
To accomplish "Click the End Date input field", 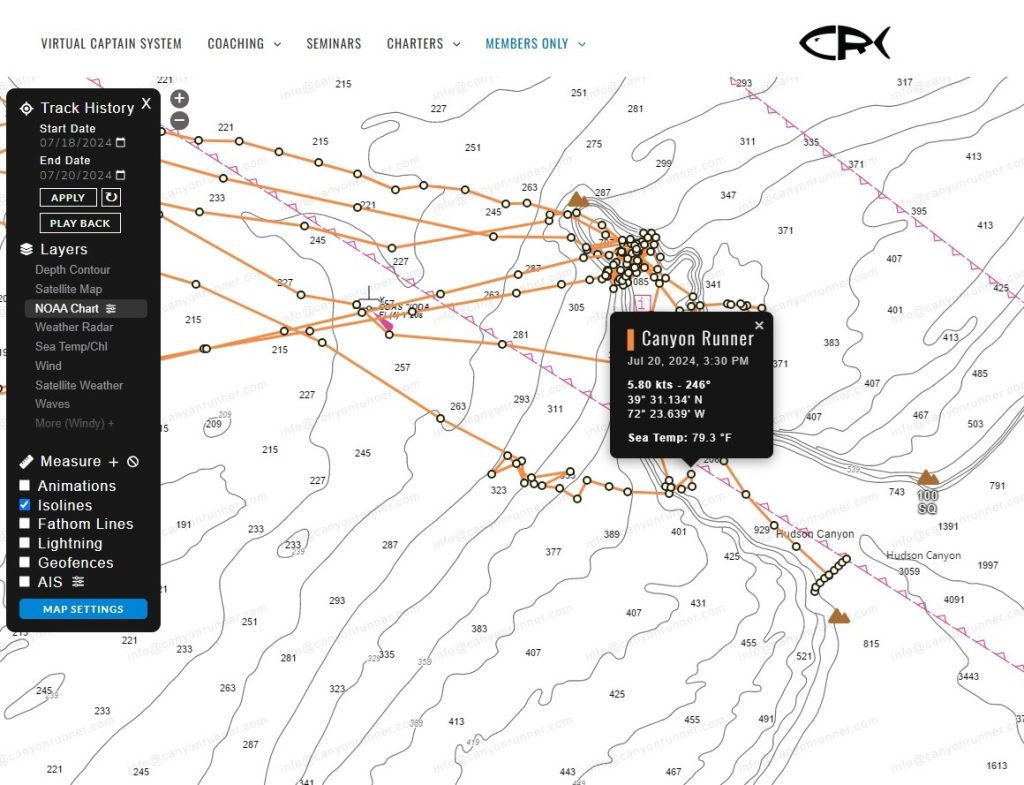I will 82,175.
